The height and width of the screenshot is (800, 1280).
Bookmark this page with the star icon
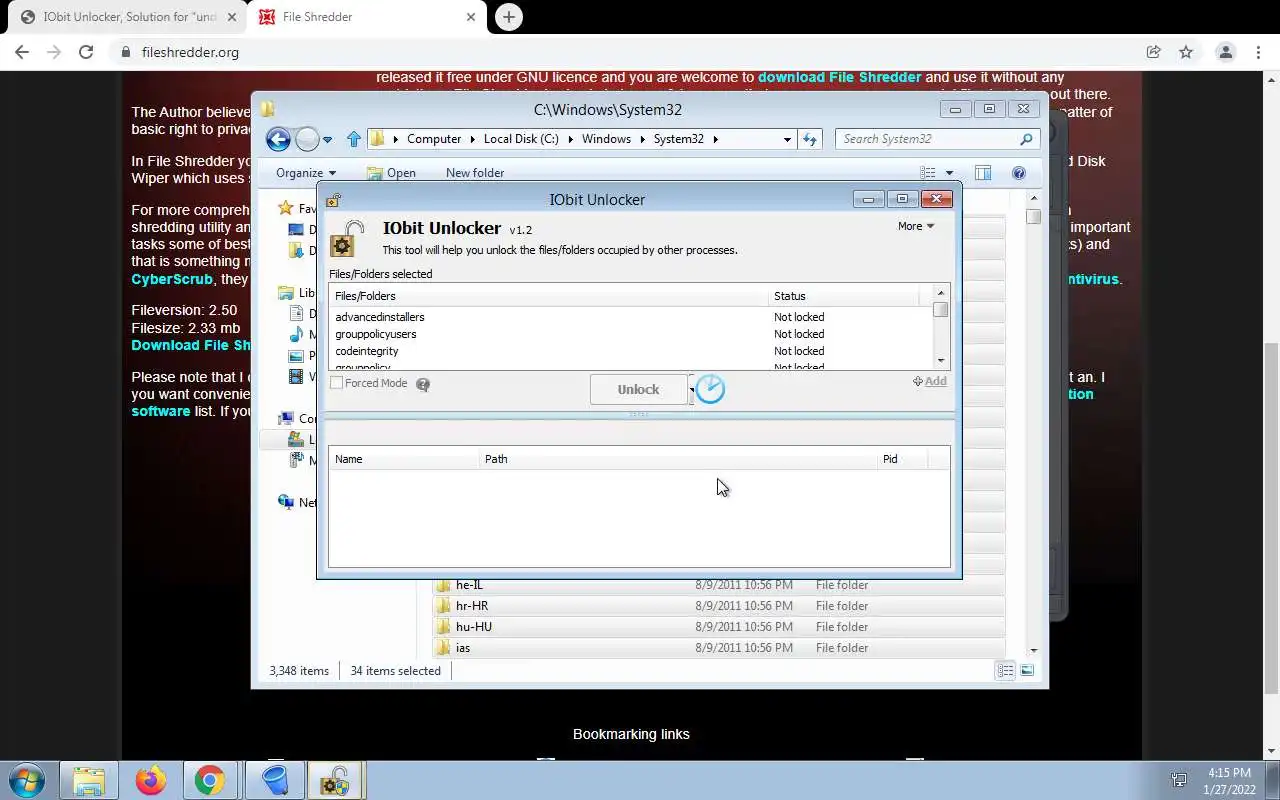(x=1186, y=52)
